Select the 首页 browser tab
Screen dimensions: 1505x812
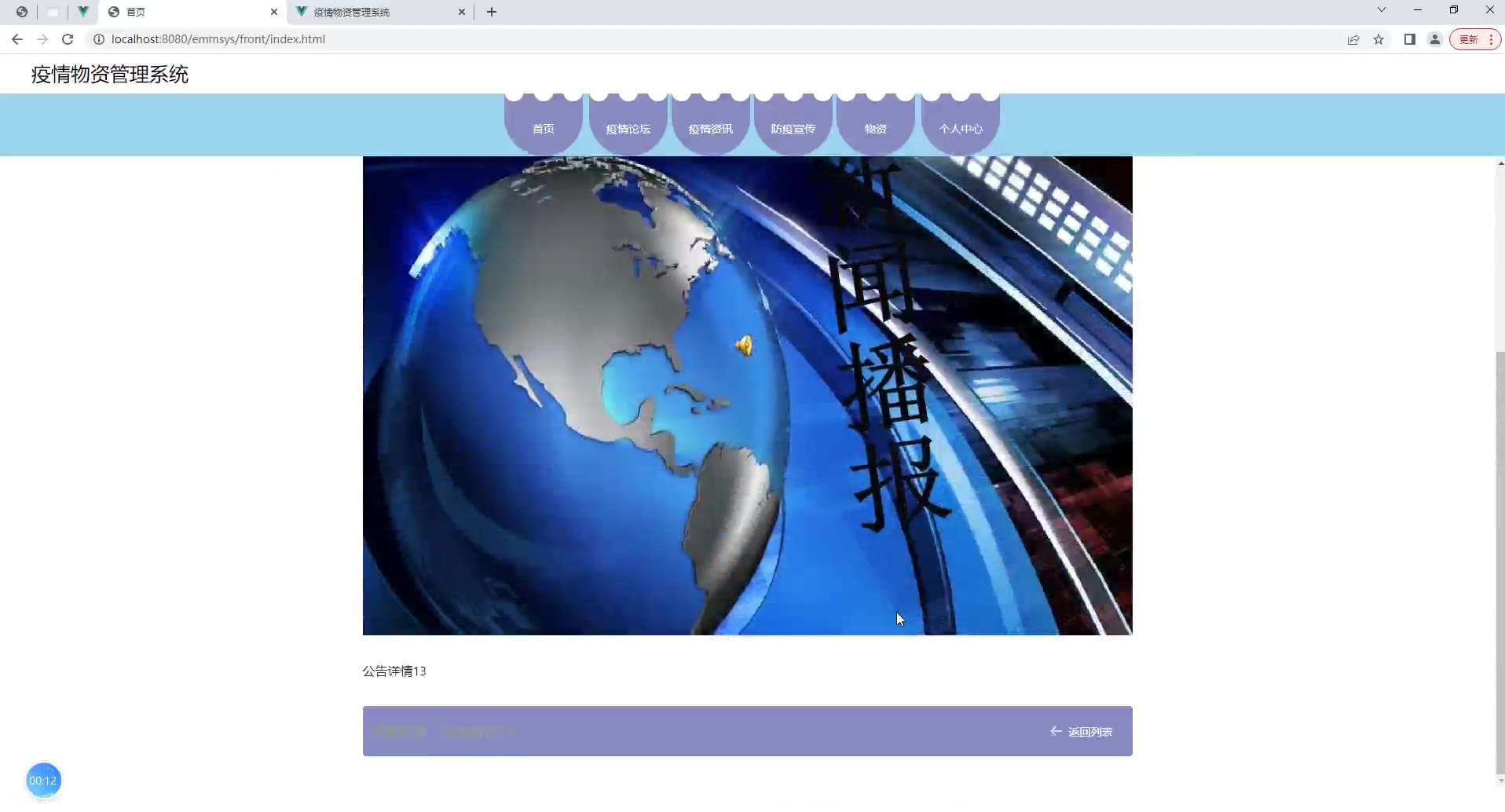(193, 12)
